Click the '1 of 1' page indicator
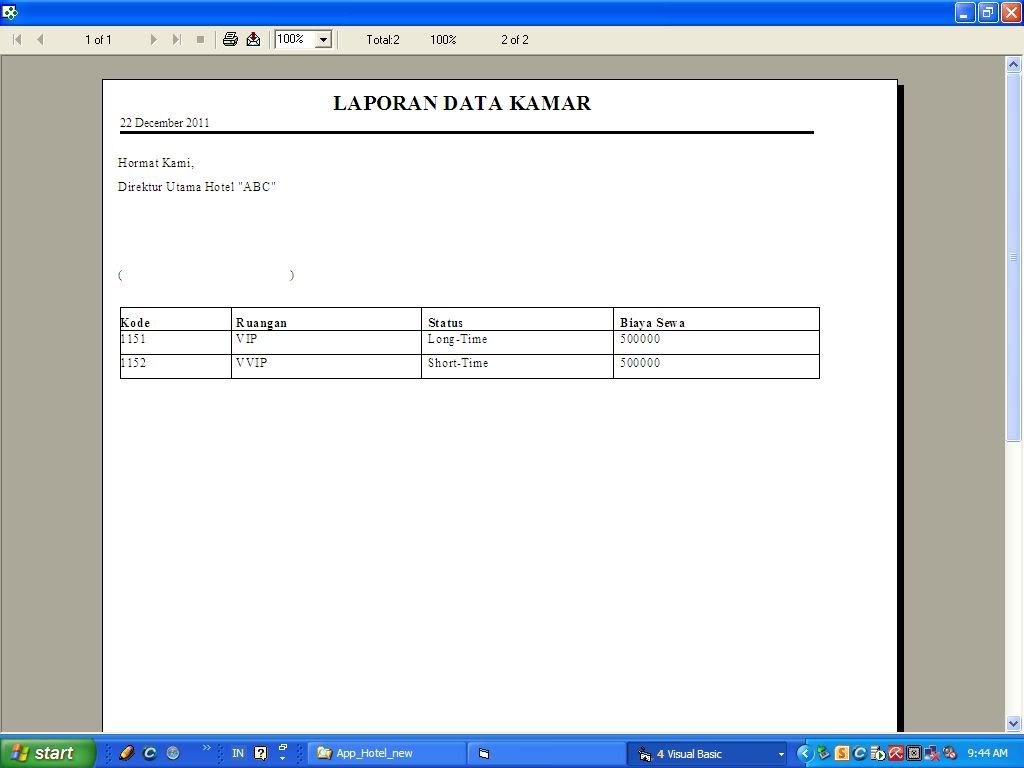Image resolution: width=1024 pixels, height=768 pixels. [x=98, y=40]
